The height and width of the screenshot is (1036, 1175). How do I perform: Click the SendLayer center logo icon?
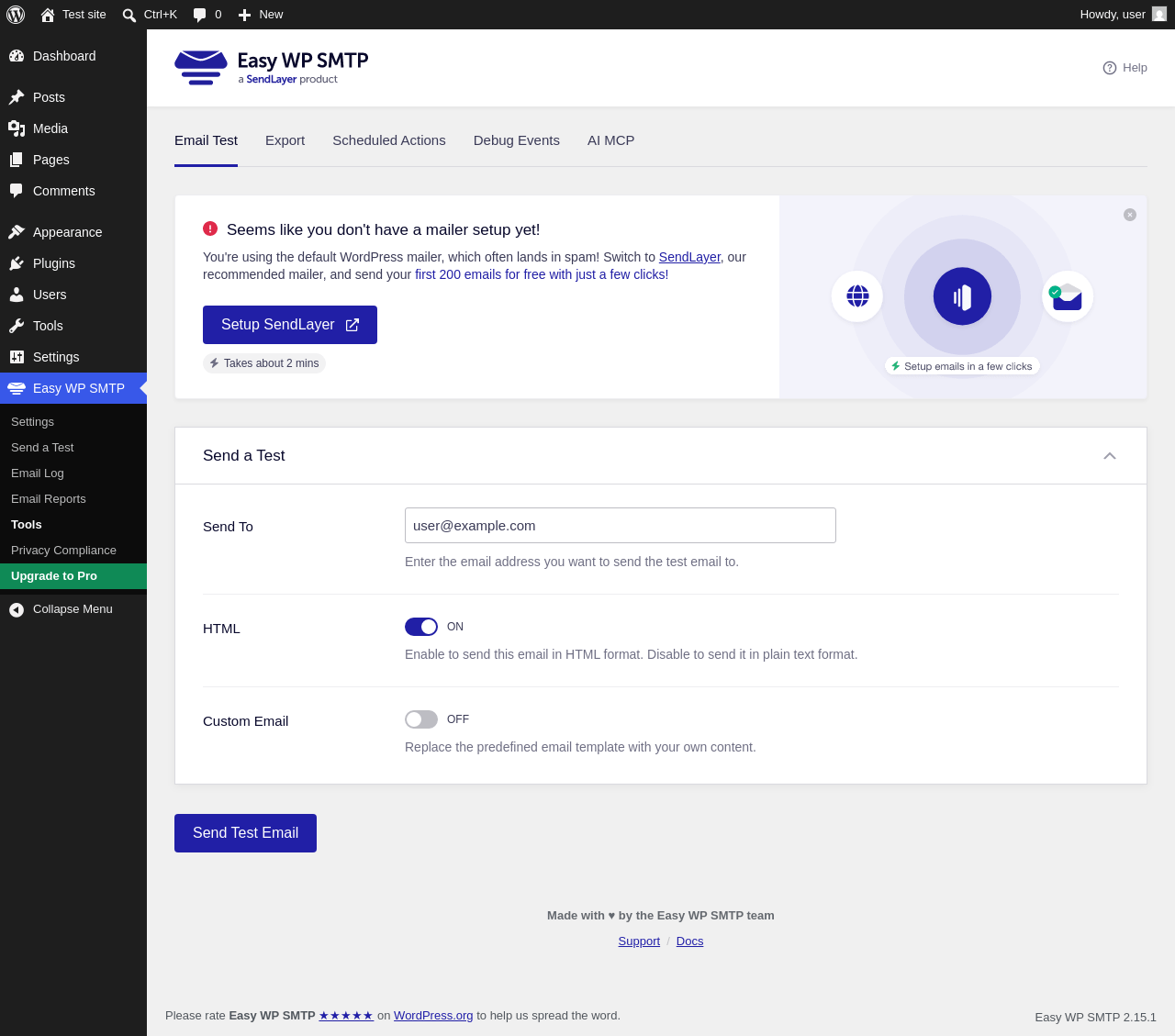[x=962, y=296]
